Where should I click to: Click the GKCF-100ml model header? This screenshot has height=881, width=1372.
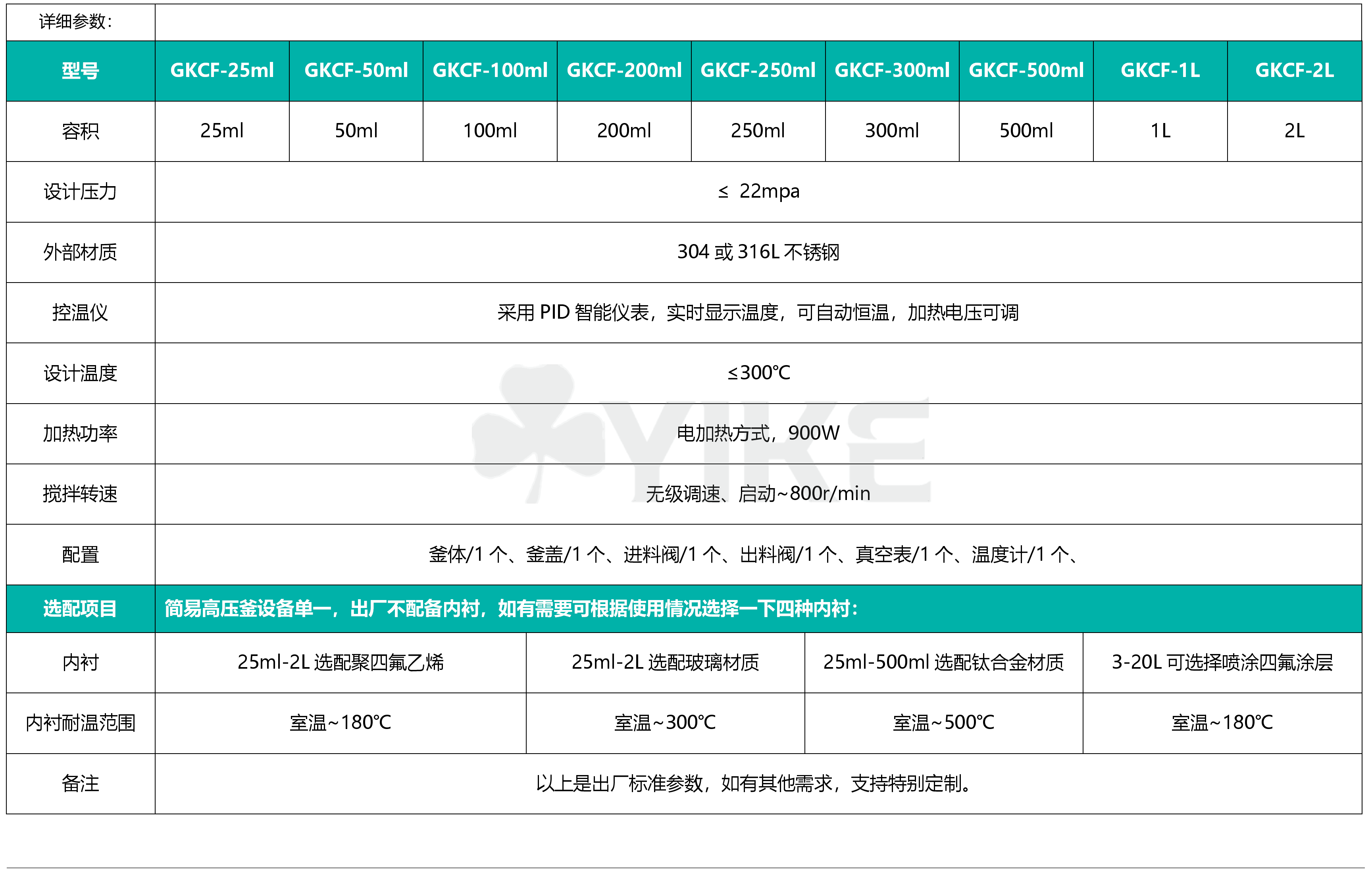(490, 70)
